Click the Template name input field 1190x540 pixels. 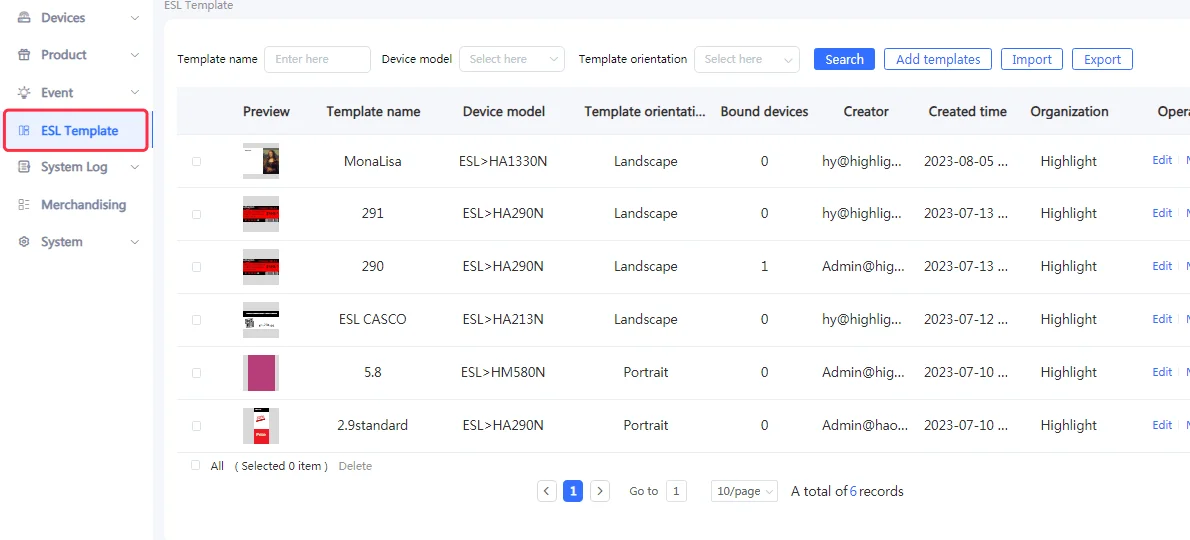[x=317, y=59]
